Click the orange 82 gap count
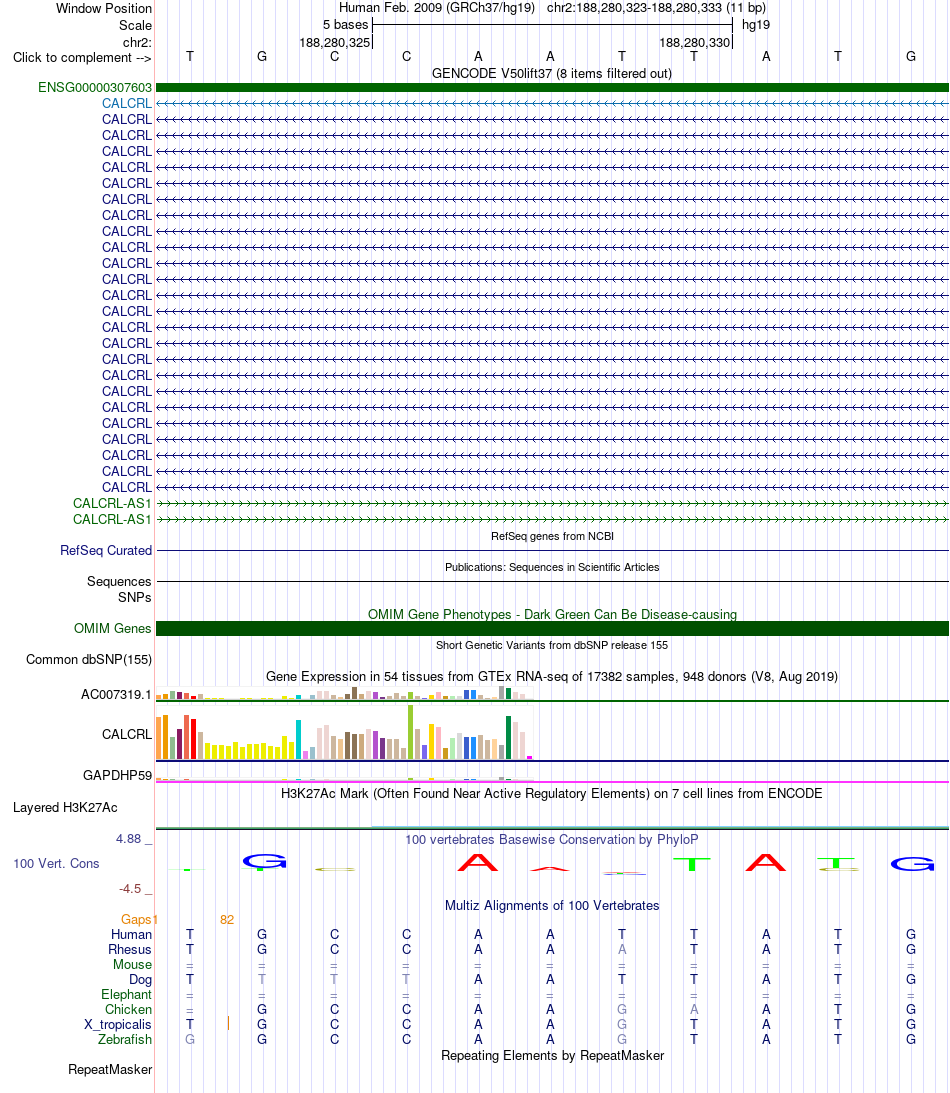This screenshot has height=1093, width=950. pyautogui.click(x=227, y=919)
